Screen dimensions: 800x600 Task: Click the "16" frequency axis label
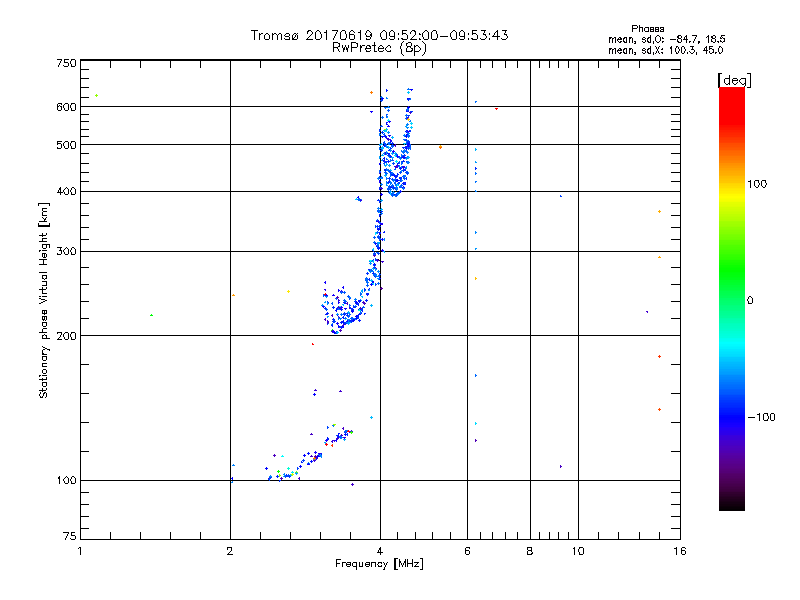pyautogui.click(x=680, y=551)
